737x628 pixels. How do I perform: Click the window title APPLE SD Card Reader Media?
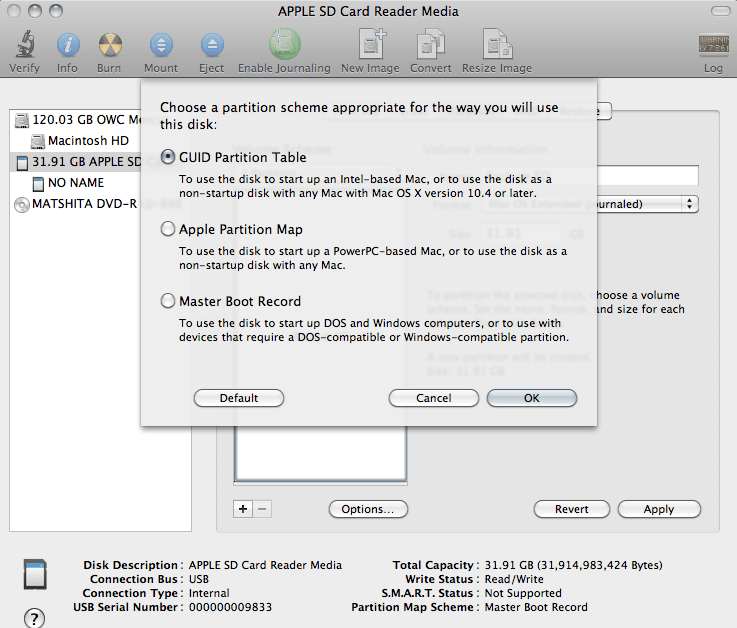coord(368,11)
